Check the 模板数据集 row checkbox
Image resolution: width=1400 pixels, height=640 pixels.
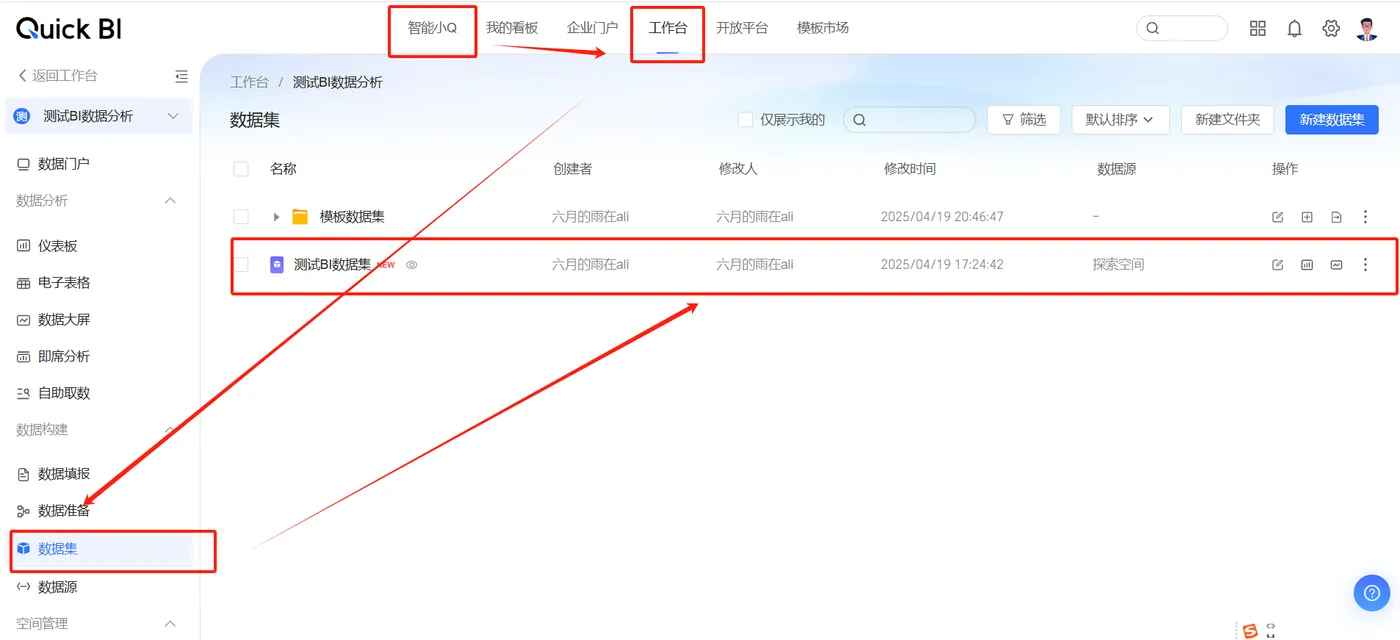point(241,217)
